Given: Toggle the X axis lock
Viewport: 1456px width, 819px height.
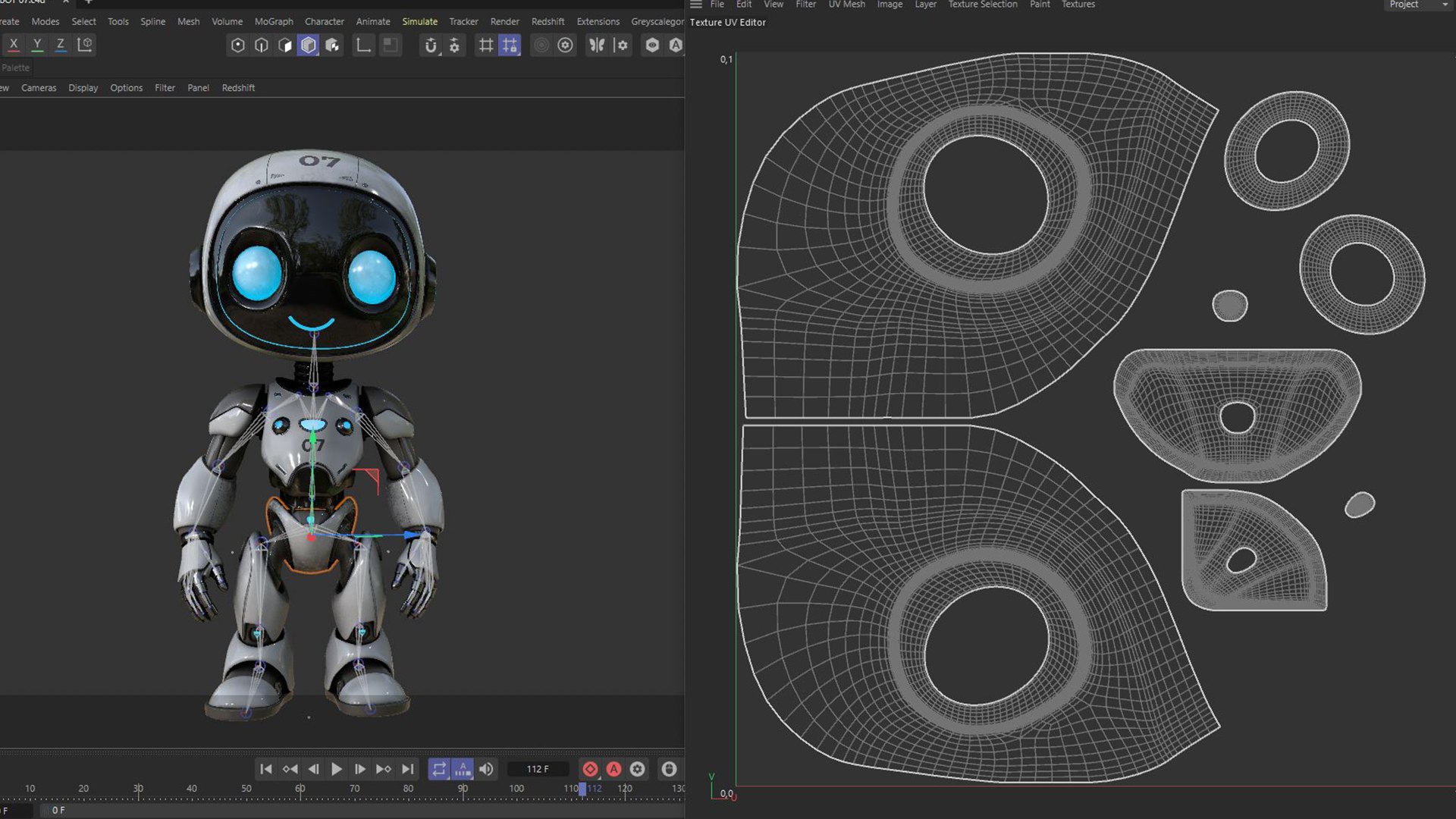Looking at the screenshot, I should (14, 45).
